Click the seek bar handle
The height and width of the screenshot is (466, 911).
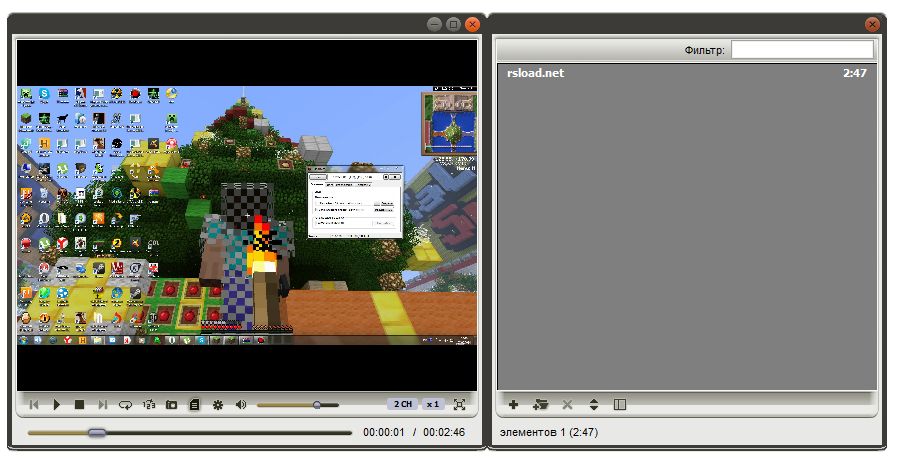pos(97,432)
